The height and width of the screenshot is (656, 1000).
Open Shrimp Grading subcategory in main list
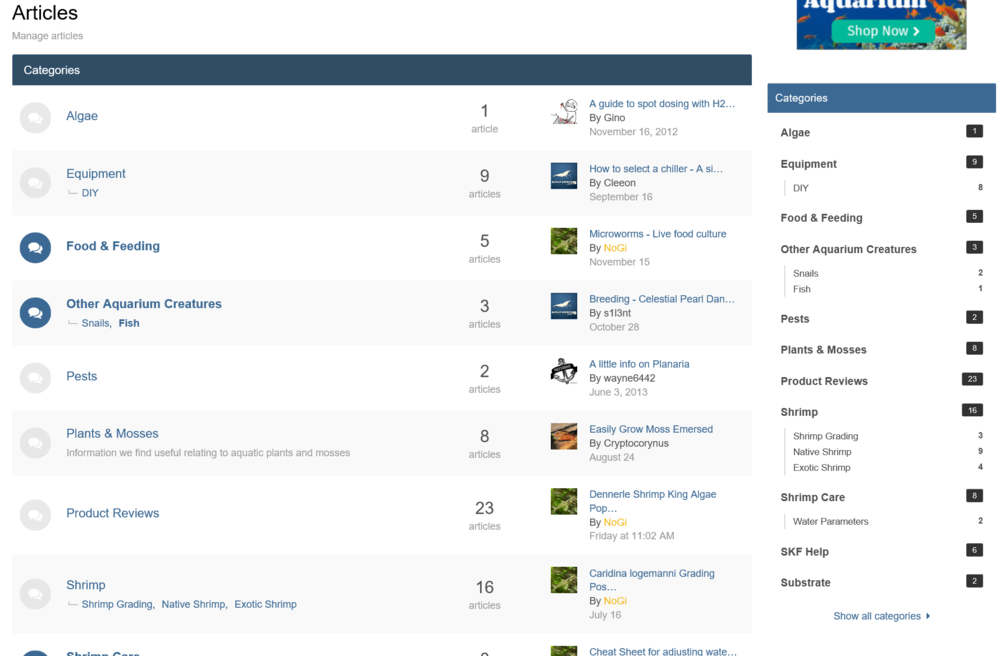point(117,604)
